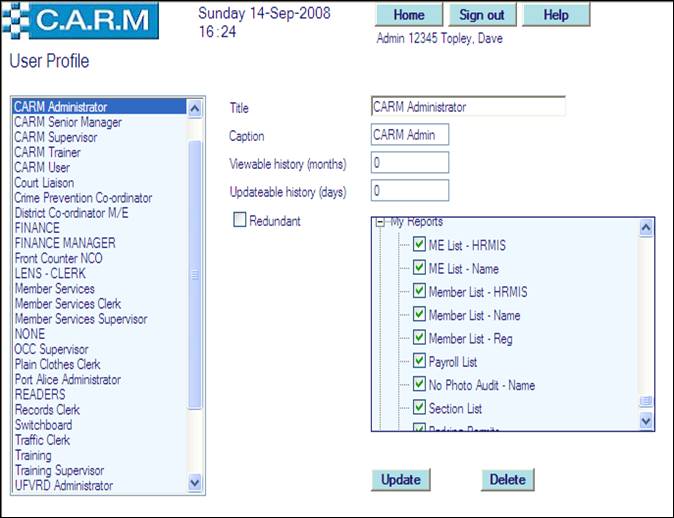Viewport: 674px width, 518px height.
Task: Click reports tree scroll down arrow
Action: tap(645, 421)
